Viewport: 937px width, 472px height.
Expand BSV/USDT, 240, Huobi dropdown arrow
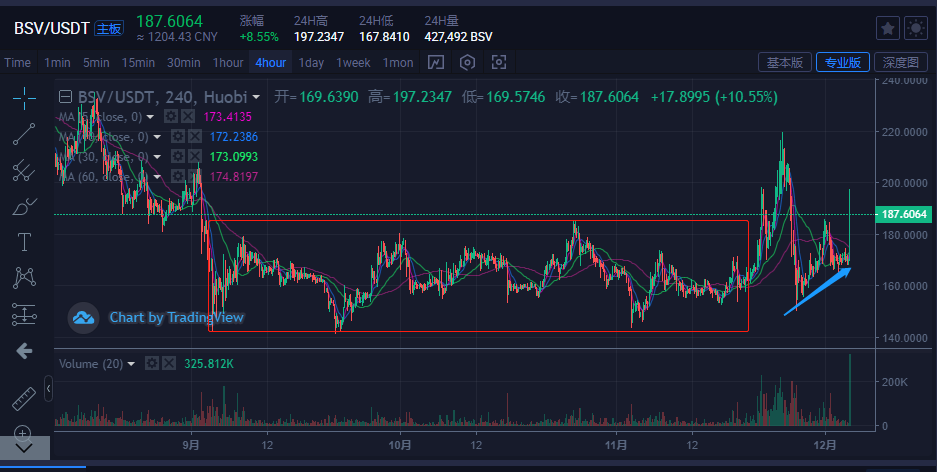click(x=256, y=97)
